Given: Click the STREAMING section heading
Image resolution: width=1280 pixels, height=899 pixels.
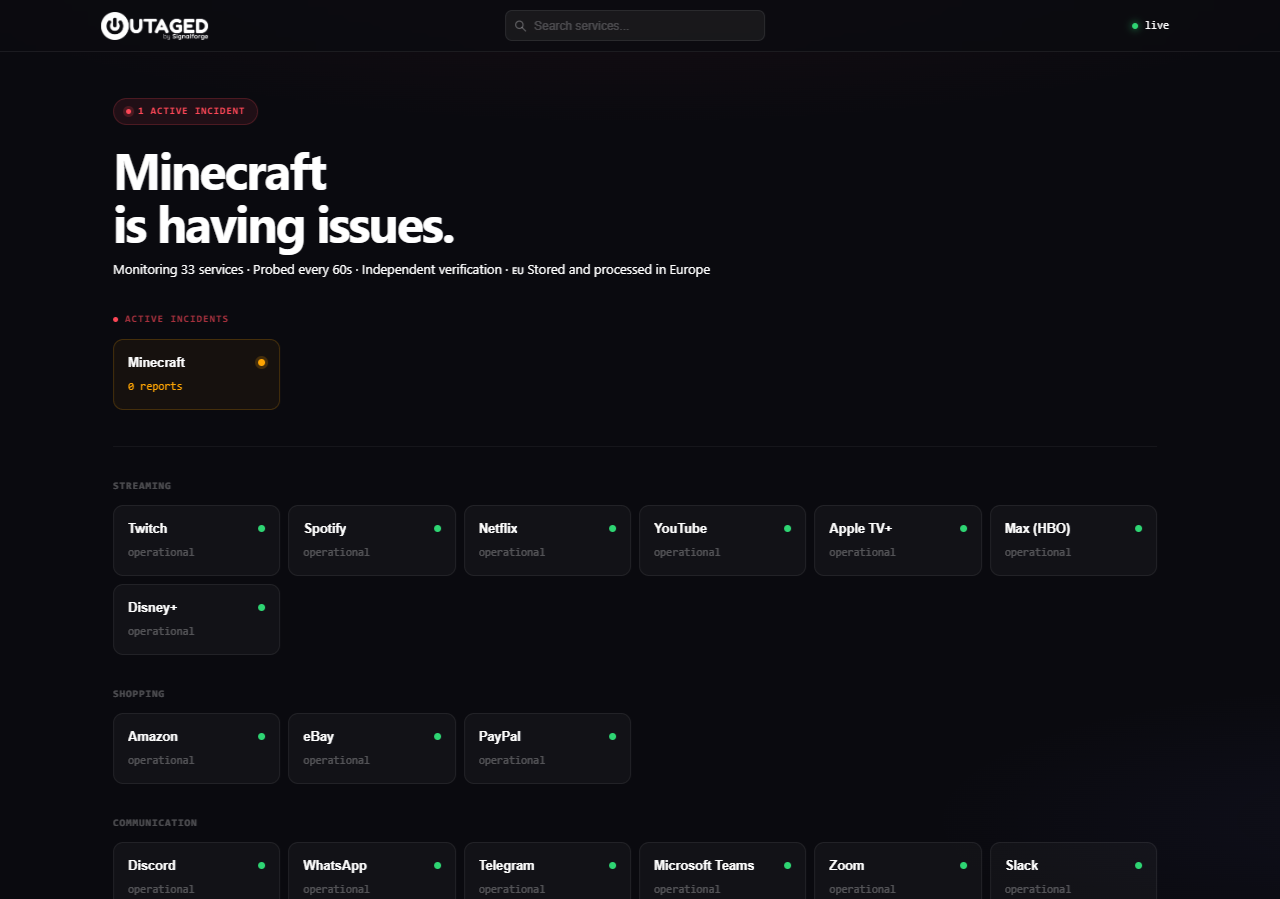Looking at the screenshot, I should pyautogui.click(x=141, y=485).
